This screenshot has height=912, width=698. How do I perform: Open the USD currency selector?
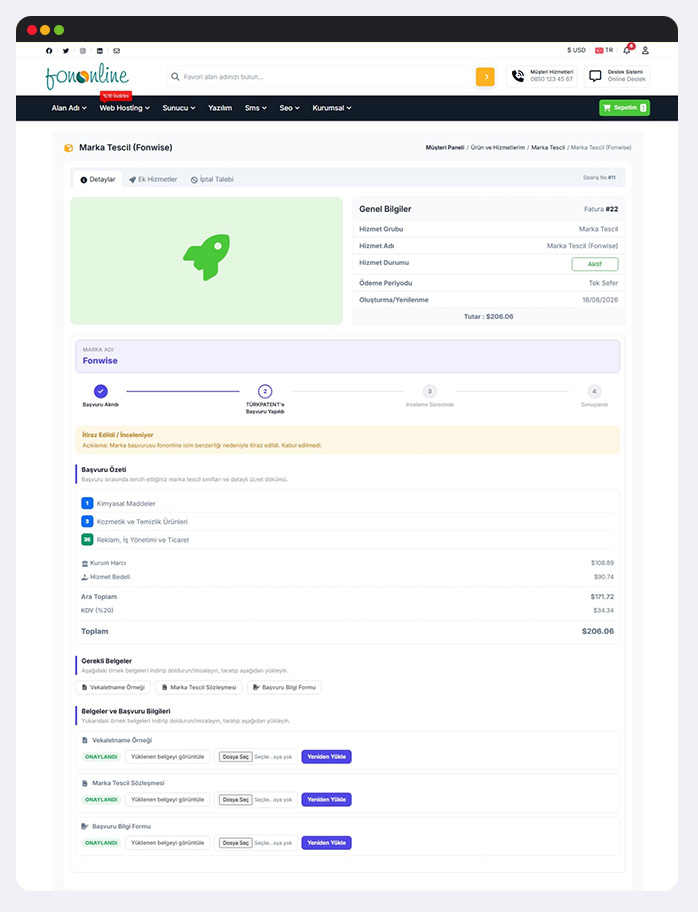(x=576, y=51)
